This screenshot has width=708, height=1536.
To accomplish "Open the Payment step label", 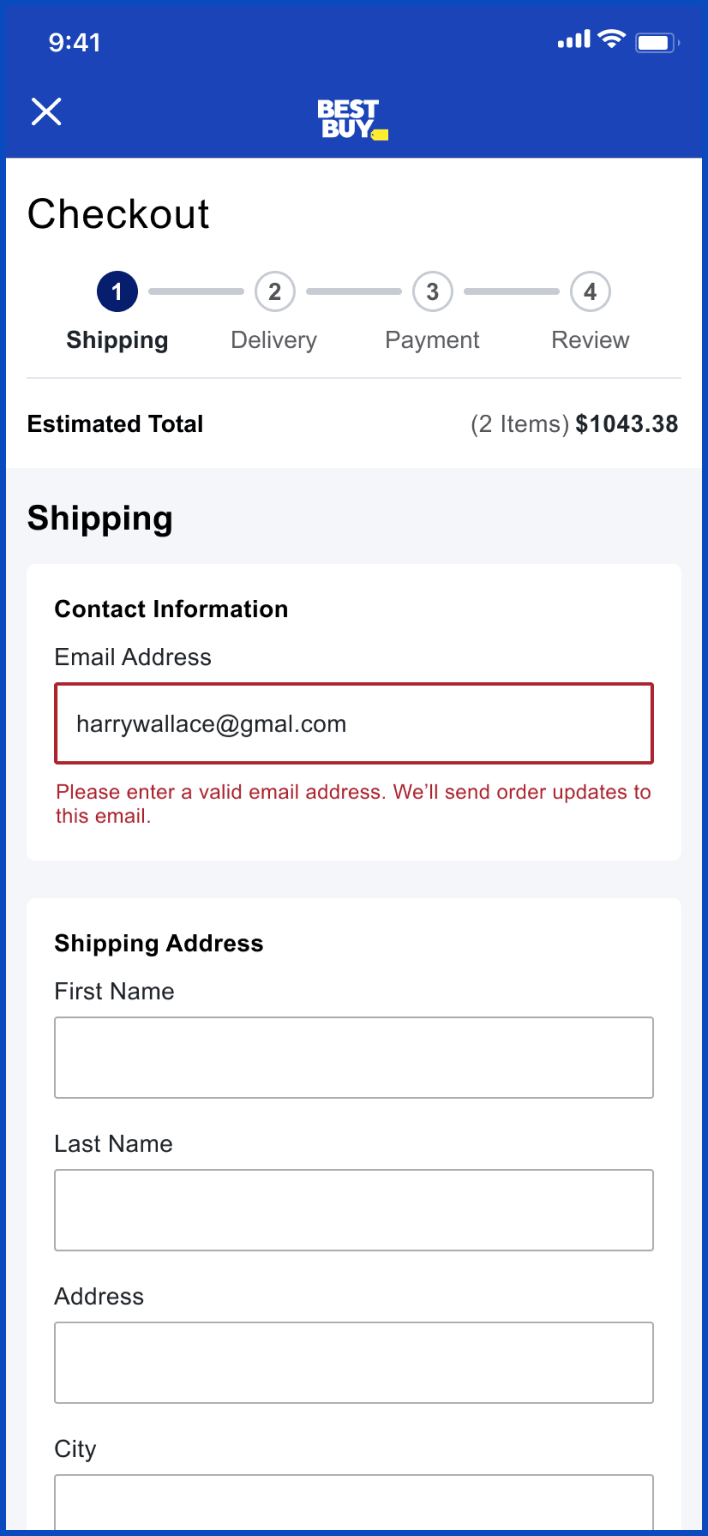I will coord(432,340).
